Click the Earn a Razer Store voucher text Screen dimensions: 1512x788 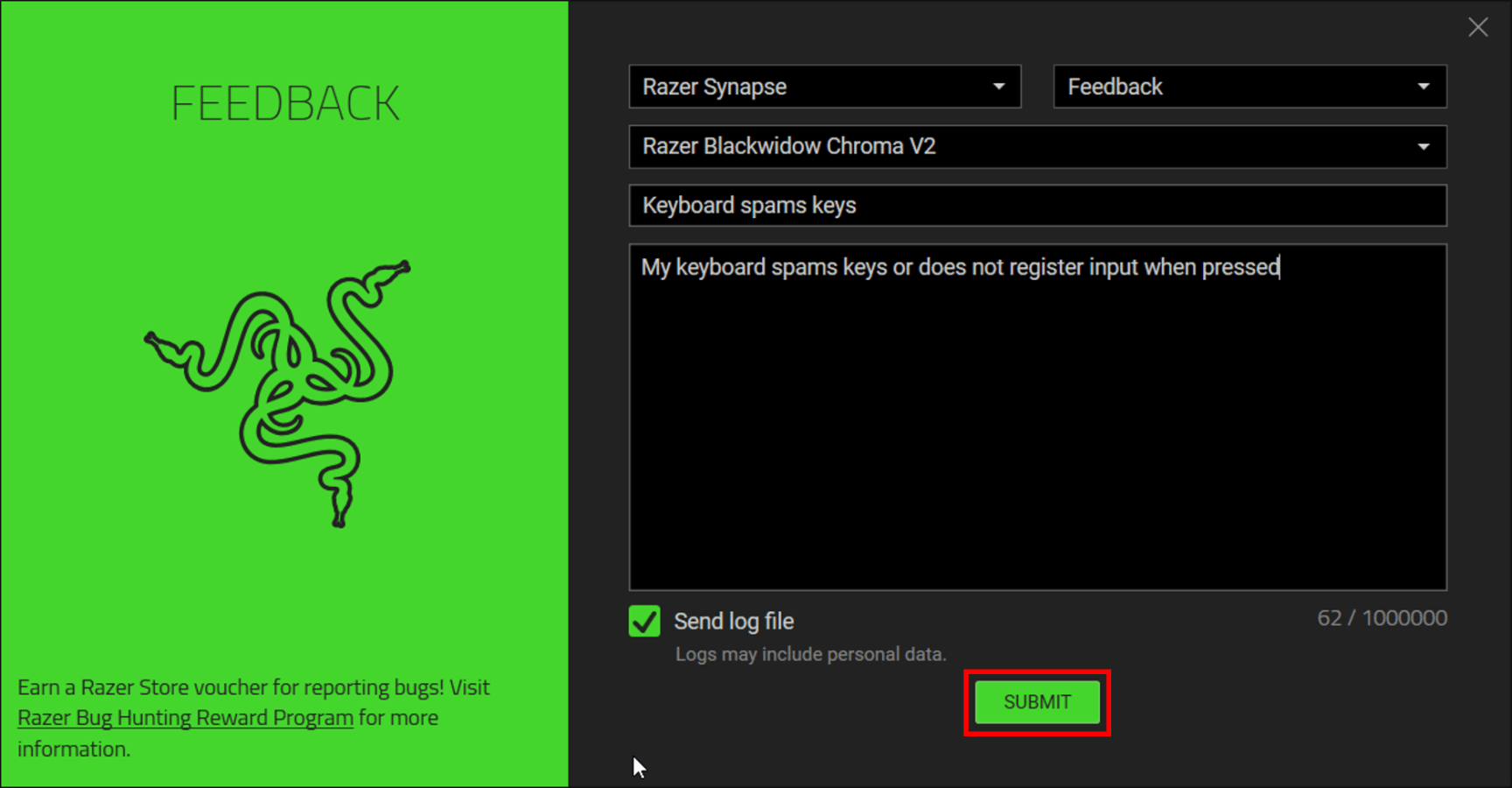(254, 687)
